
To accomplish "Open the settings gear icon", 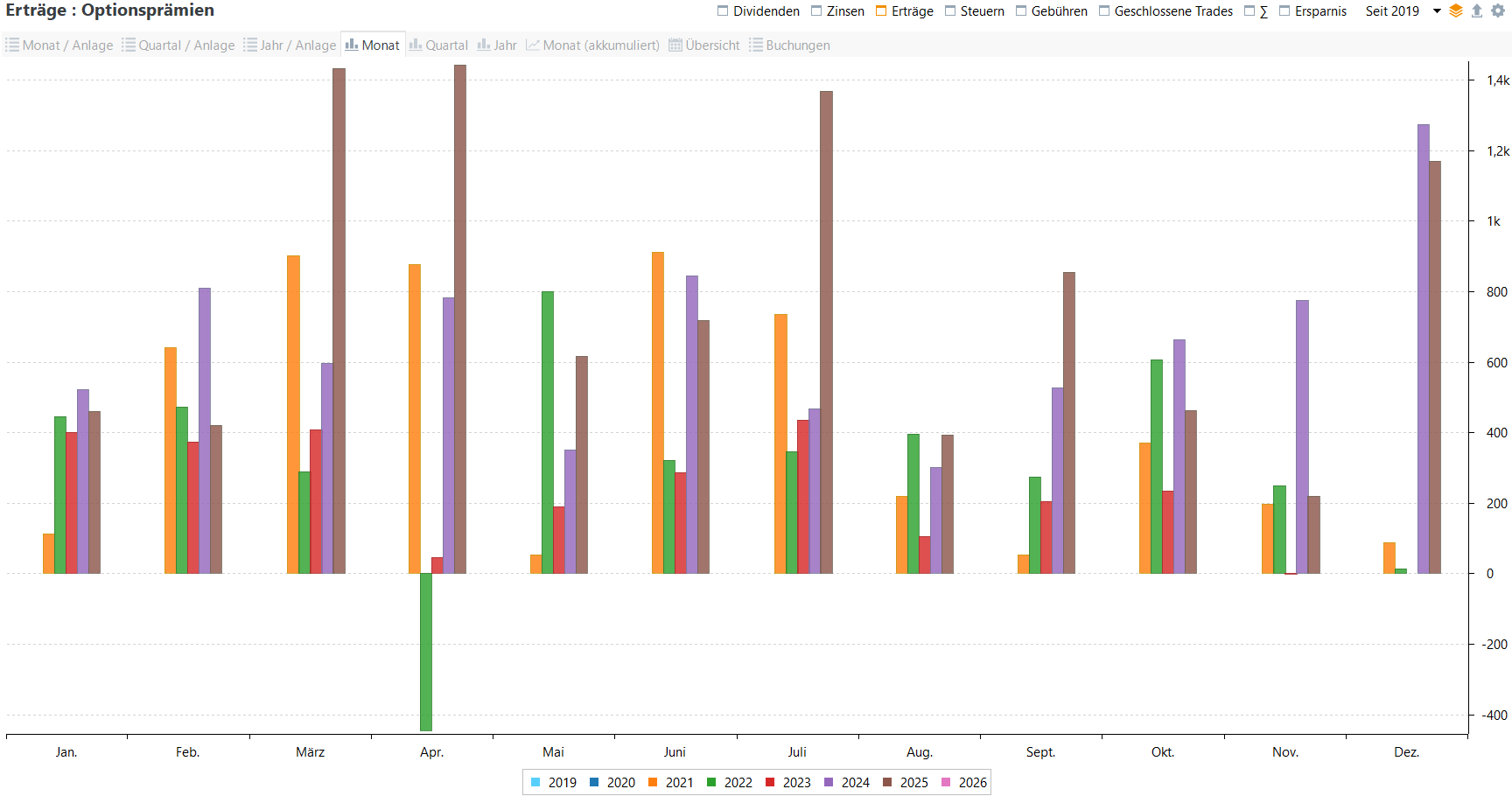I will coord(1498,11).
